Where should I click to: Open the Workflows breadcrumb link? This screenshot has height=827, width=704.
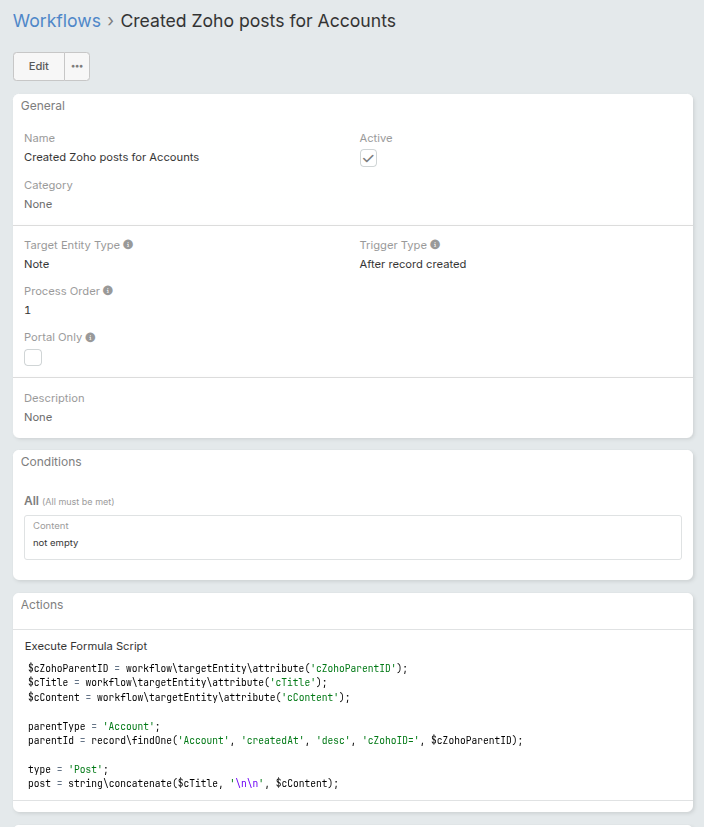57,21
